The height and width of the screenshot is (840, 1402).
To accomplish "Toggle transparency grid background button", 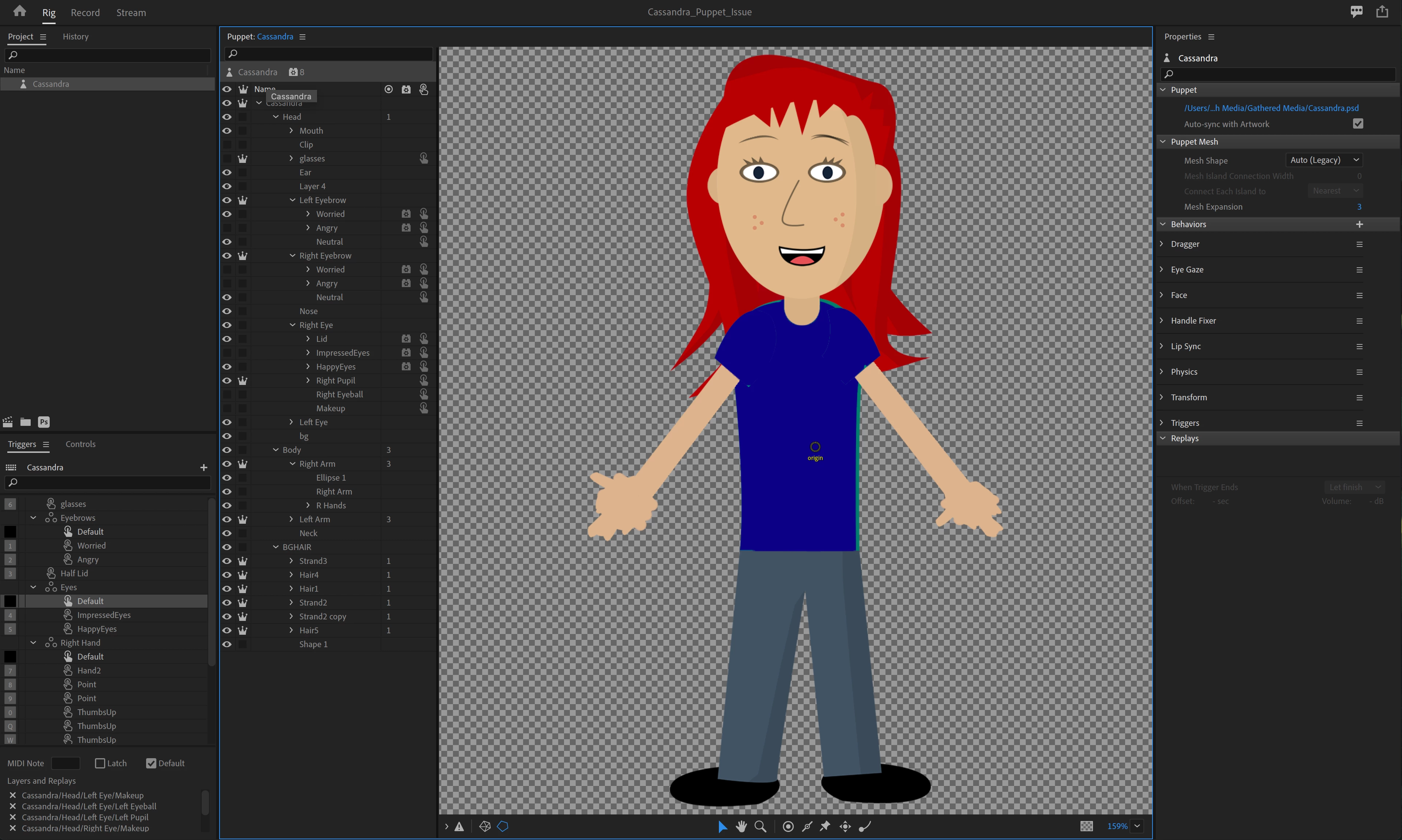I will click(x=1086, y=826).
